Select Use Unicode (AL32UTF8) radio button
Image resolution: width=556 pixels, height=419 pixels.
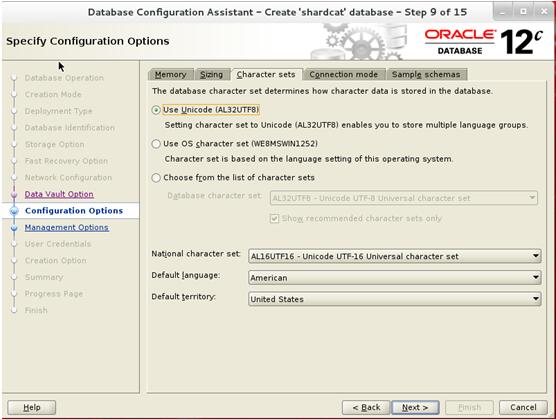[x=156, y=110]
